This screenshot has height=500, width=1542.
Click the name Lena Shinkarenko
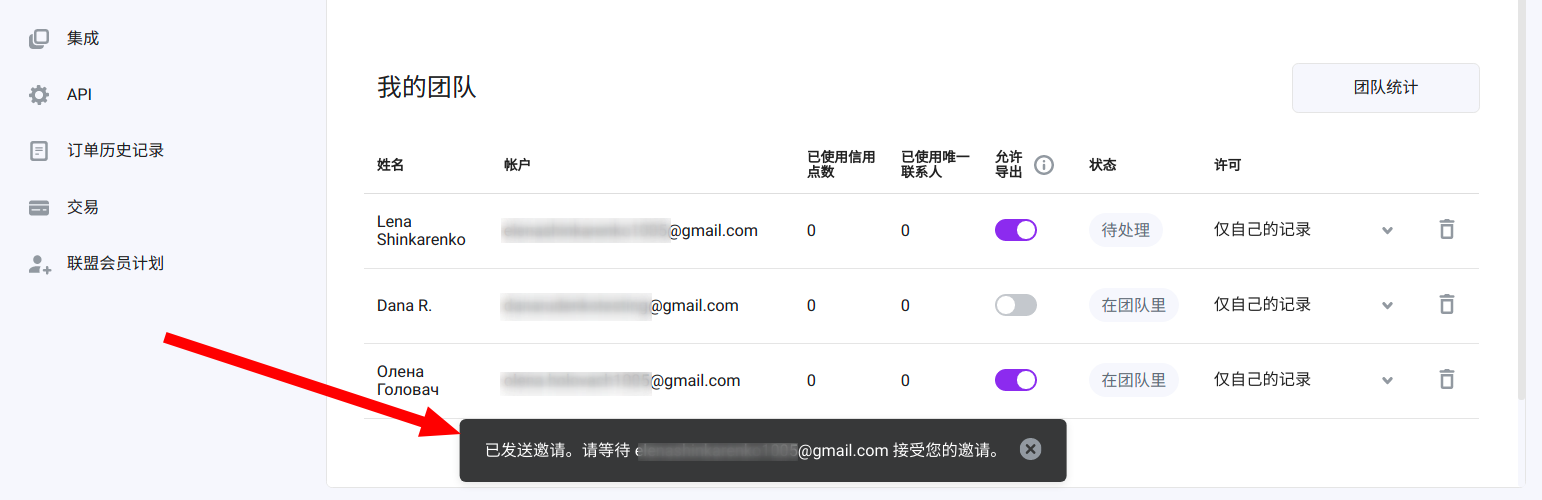click(x=421, y=230)
